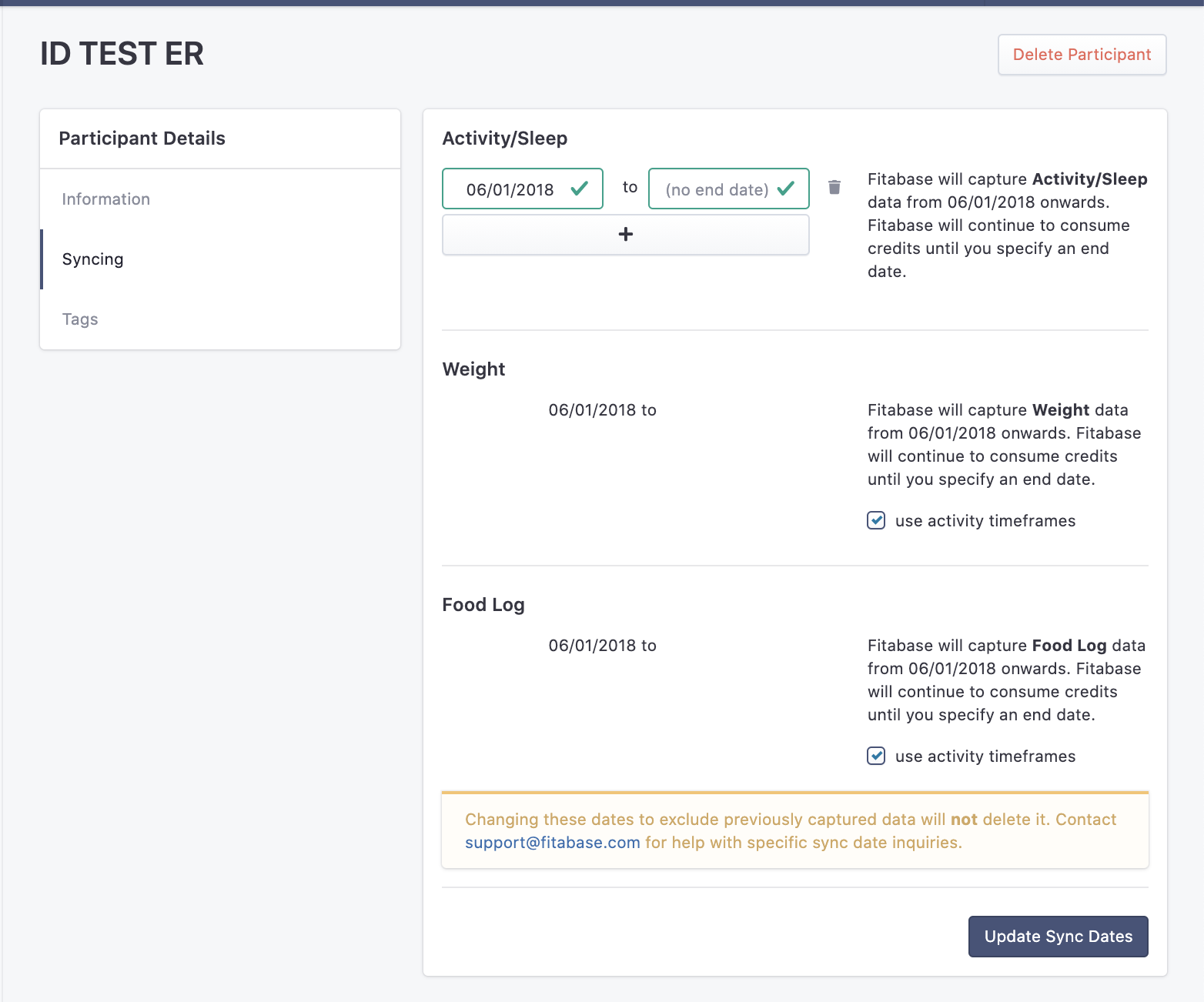Click Delete Participant button
This screenshot has height=1002, width=1204.
1082,55
